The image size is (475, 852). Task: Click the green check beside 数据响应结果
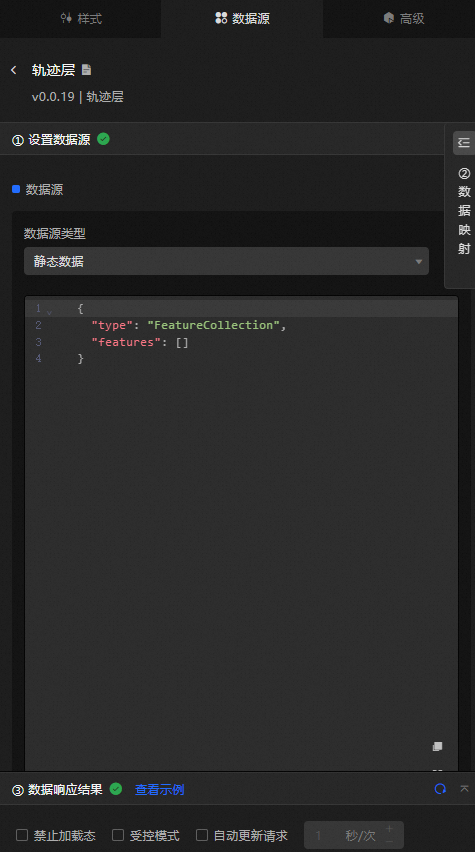[116, 788]
